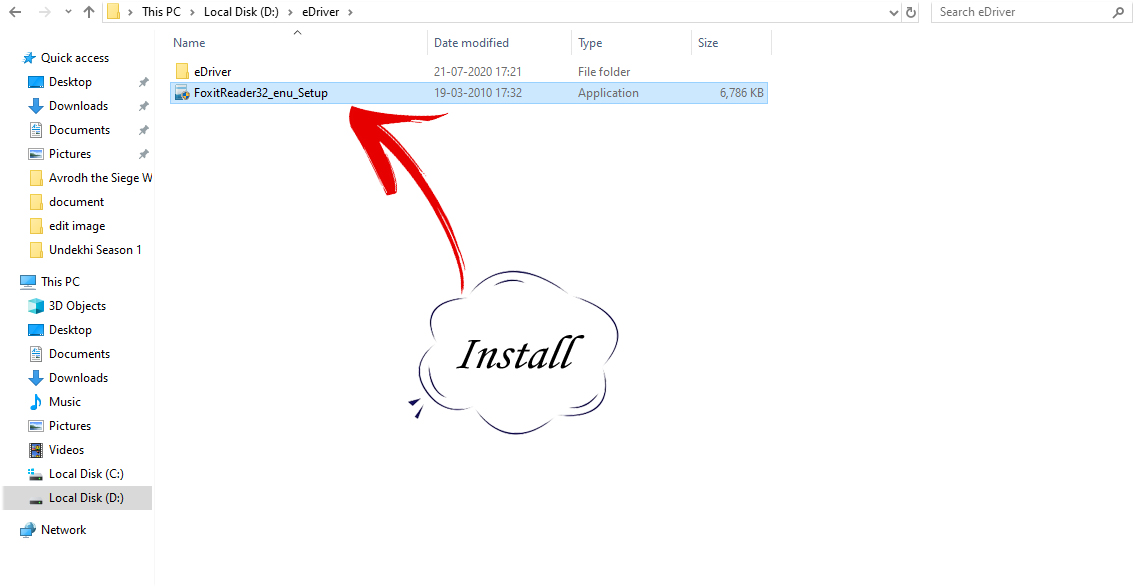This screenshot has height=588, width=1143.
Task: Navigate to Local Disk (D:) breadcrumb
Action: point(241,12)
